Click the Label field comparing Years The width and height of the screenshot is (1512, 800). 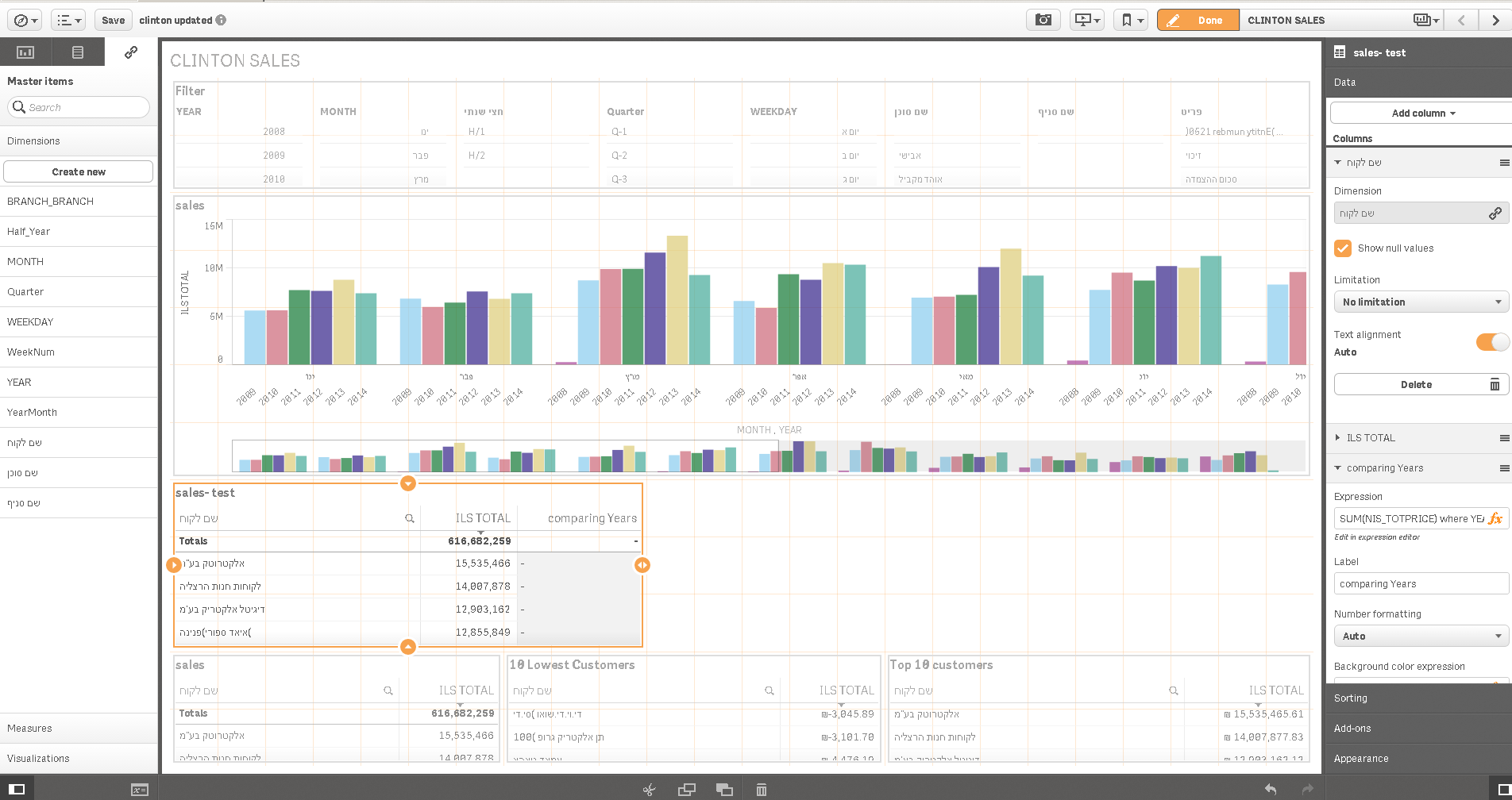click(x=1421, y=583)
